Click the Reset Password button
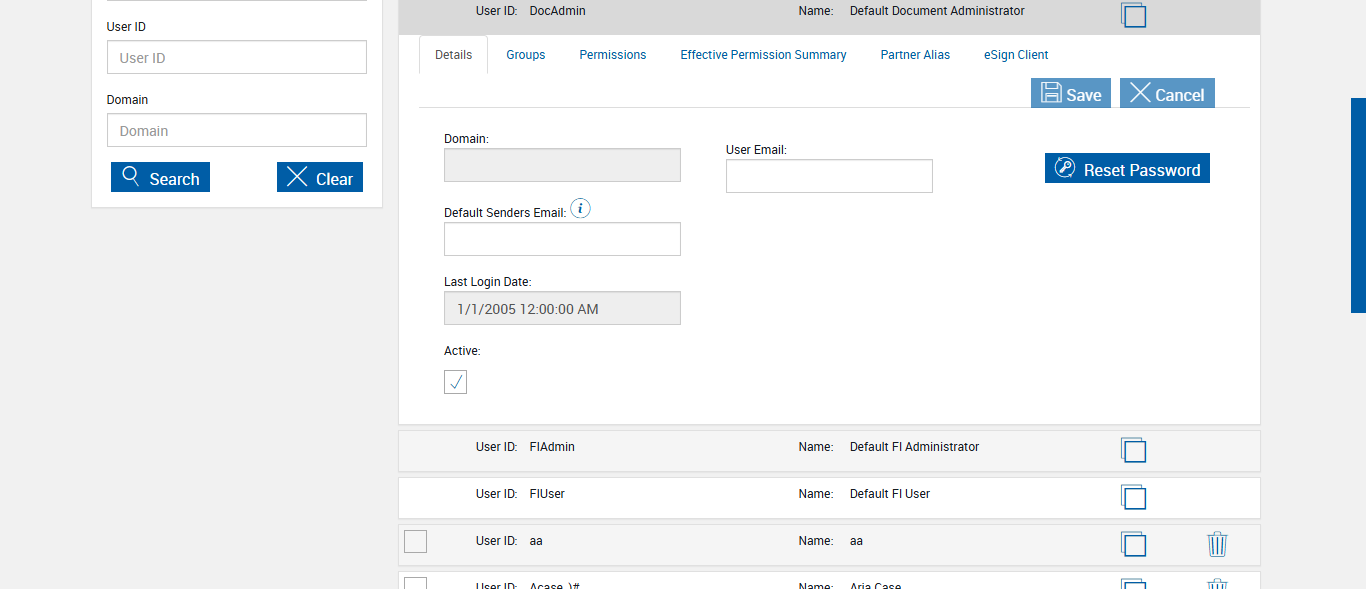Image resolution: width=1366 pixels, height=589 pixels. 1127,169
